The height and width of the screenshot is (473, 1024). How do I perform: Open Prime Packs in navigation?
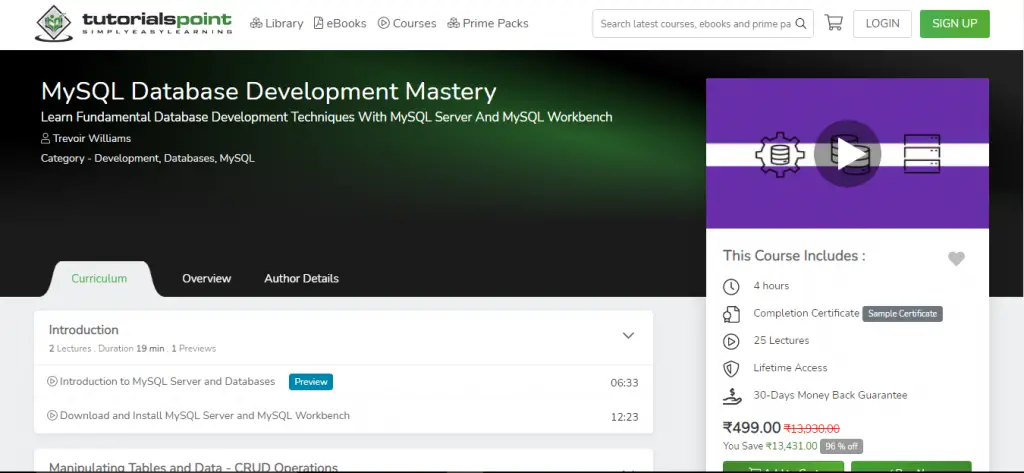tap(488, 23)
